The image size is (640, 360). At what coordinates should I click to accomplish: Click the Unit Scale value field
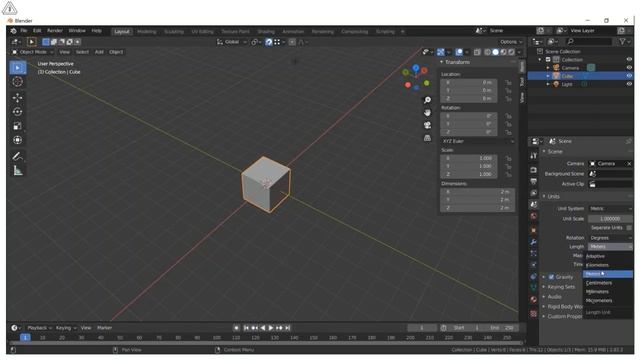point(610,219)
